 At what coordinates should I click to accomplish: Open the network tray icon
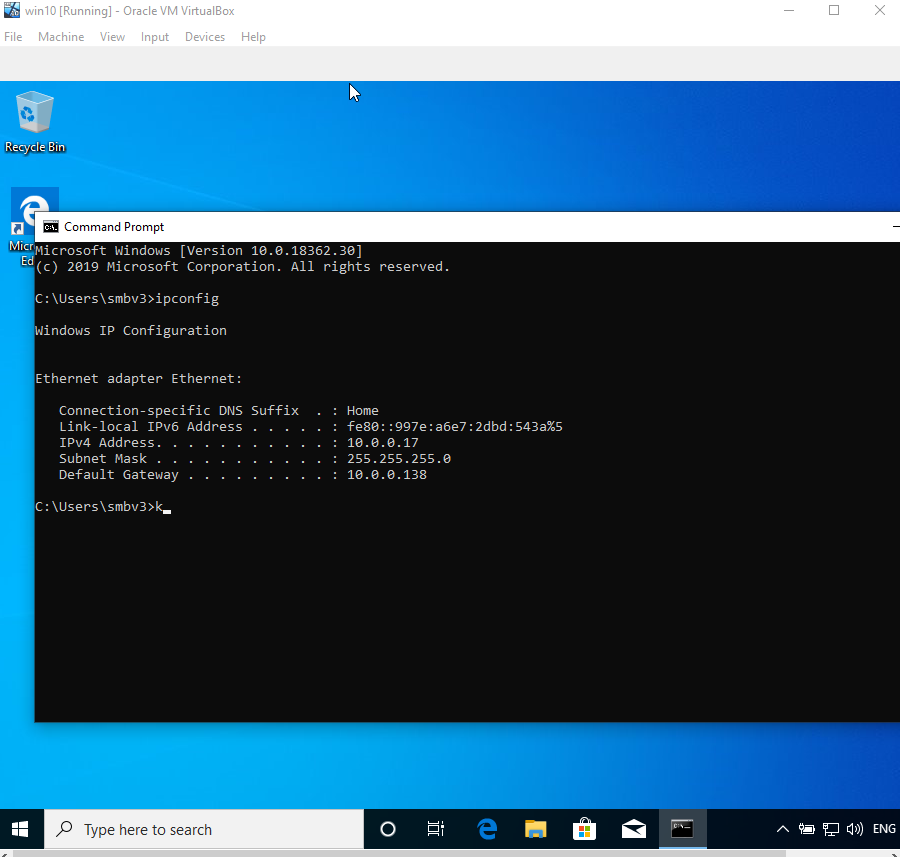point(831,829)
